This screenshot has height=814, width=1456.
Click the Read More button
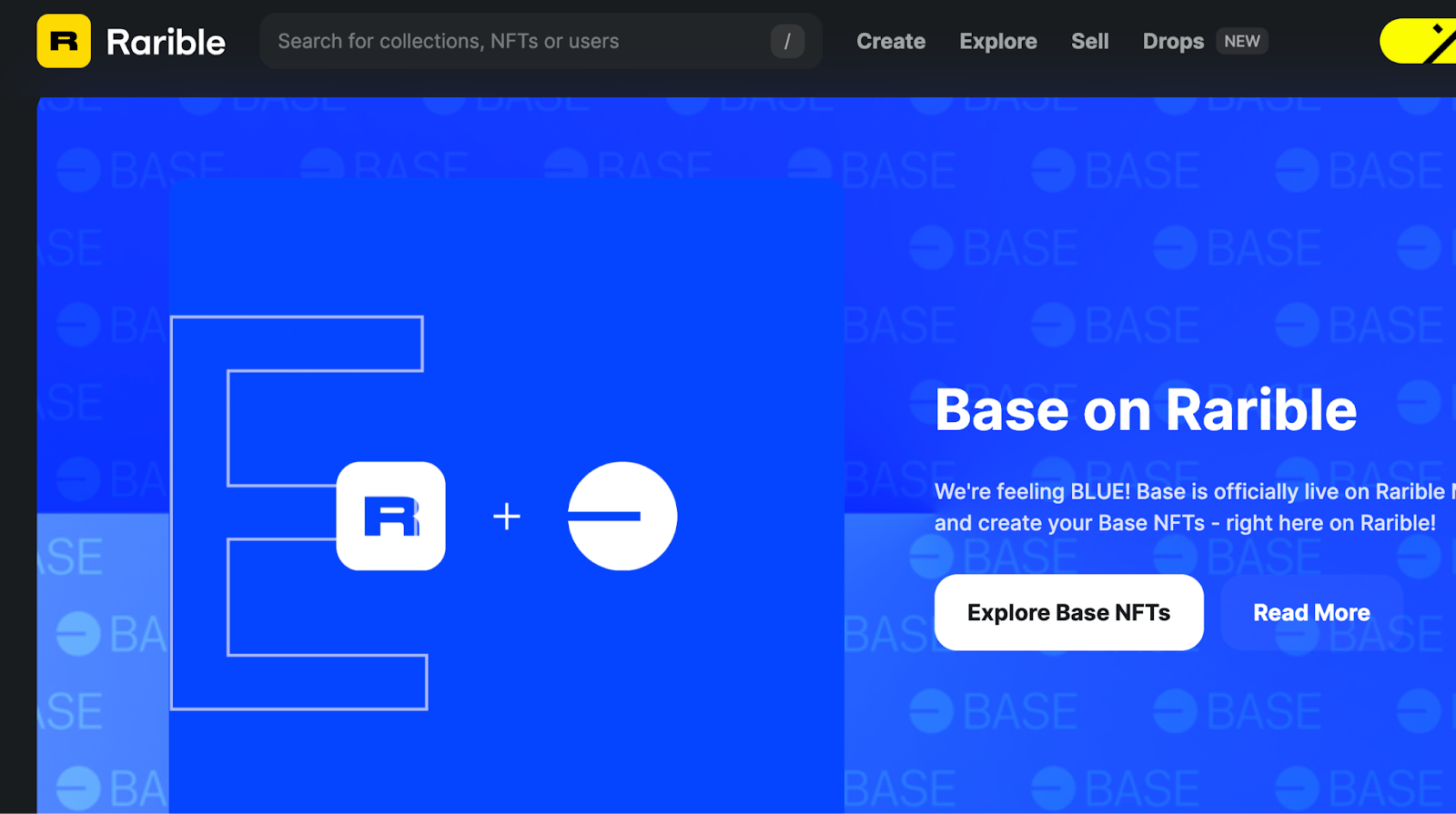[x=1311, y=612]
